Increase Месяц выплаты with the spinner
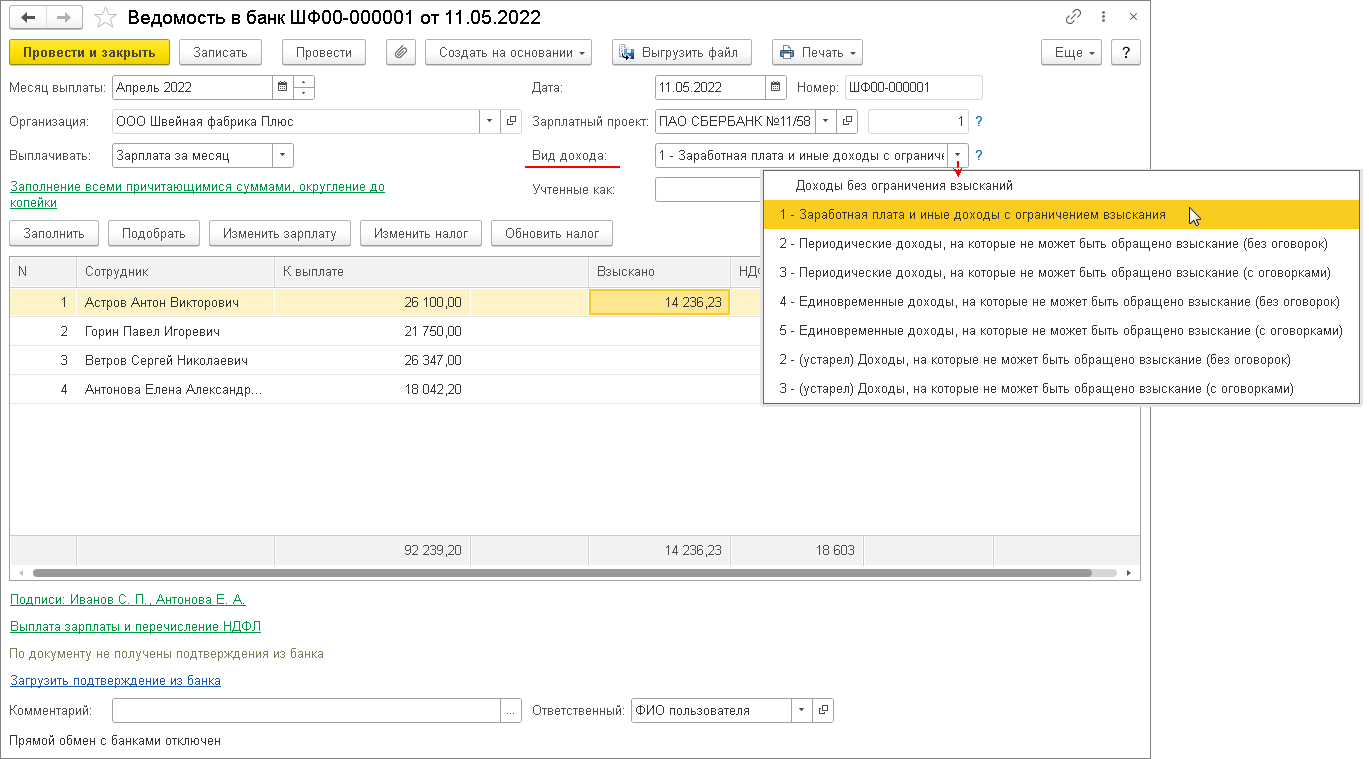 click(x=304, y=82)
